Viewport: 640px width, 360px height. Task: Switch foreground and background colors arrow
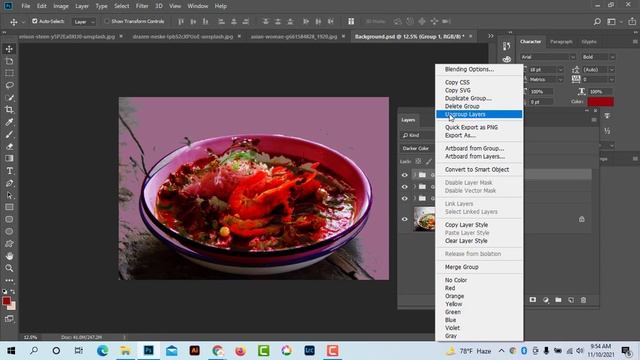pos(13,291)
